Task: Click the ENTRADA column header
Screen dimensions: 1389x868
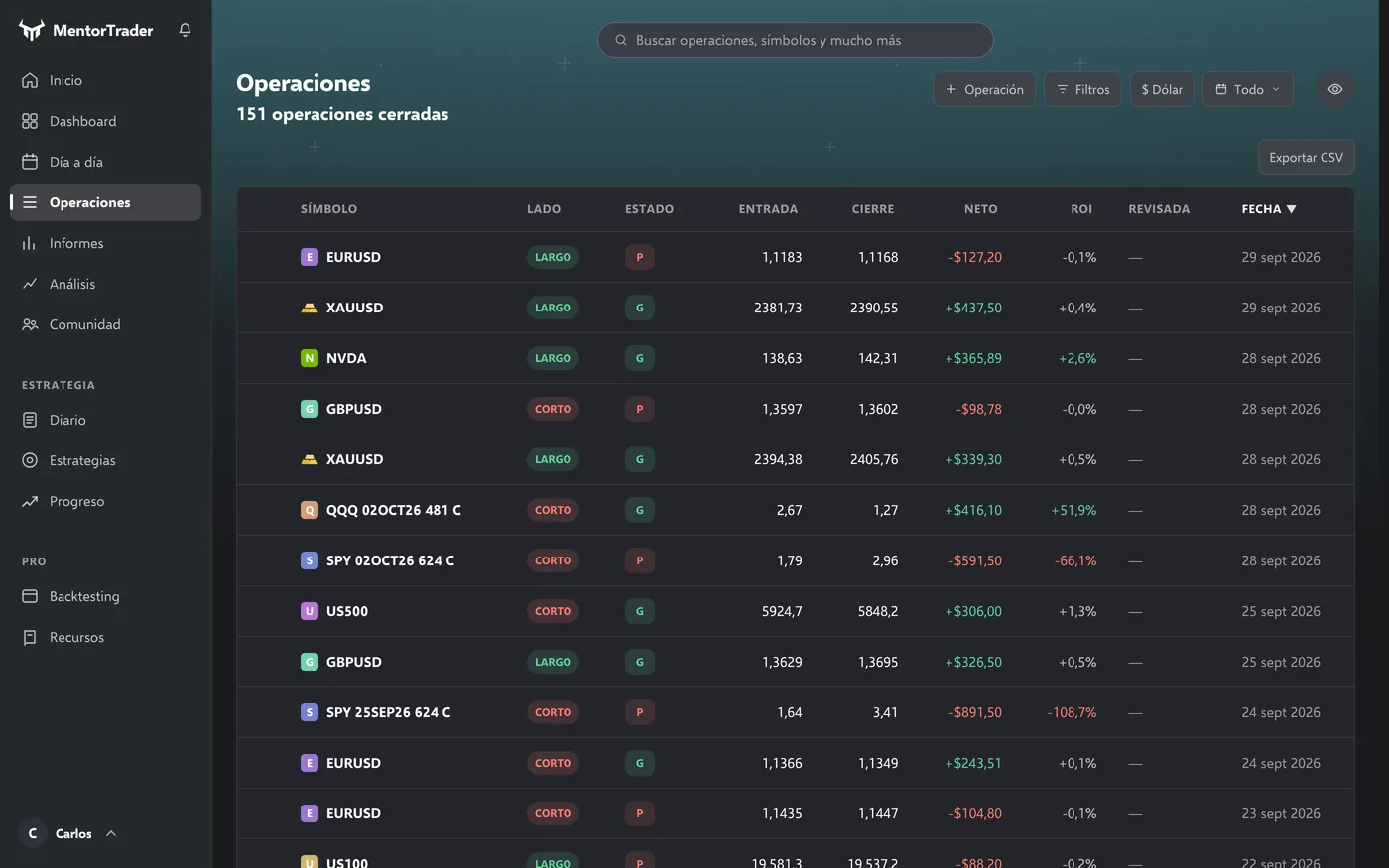Action: 768,209
